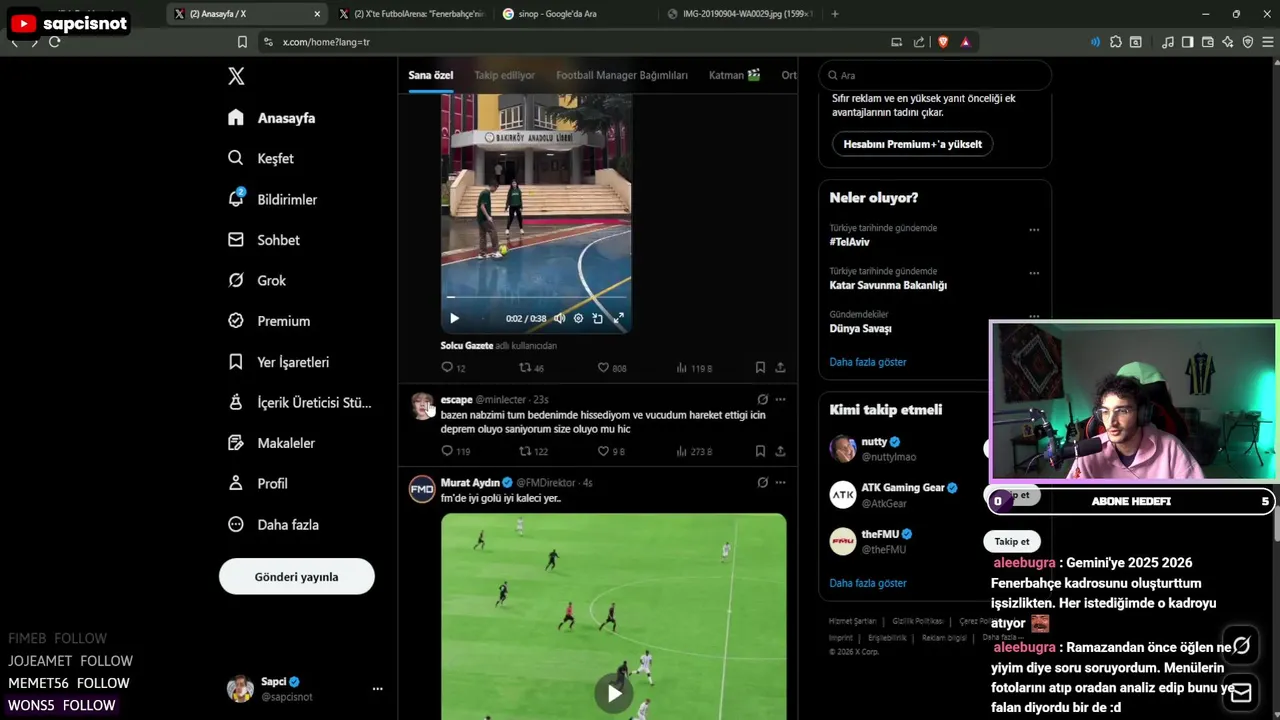
Task: Open İçerik Üreticisi Stüdyosu in sidebar
Action: pyautogui.click(x=299, y=402)
